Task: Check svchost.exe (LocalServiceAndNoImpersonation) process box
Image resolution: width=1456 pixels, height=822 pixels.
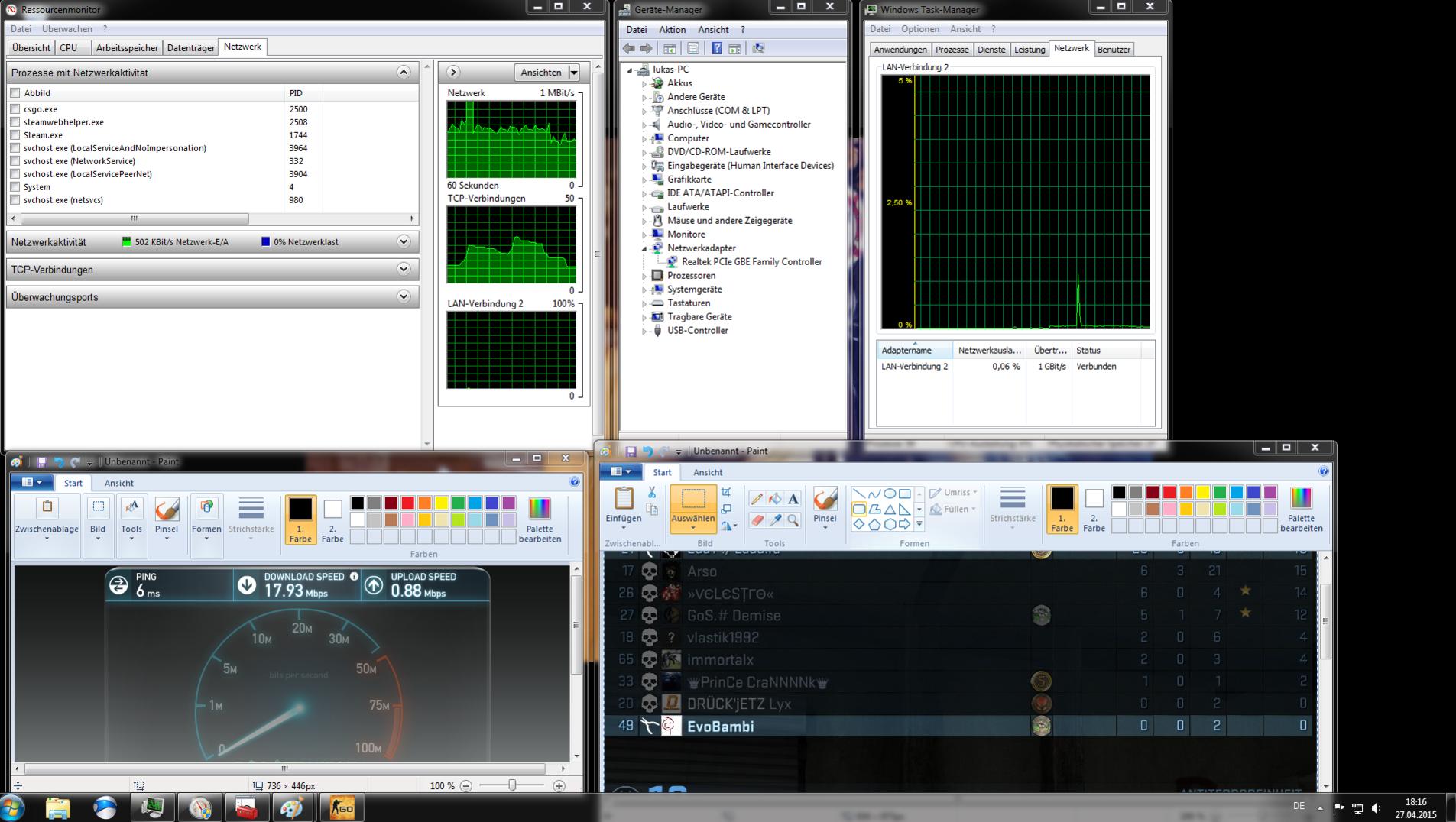Action: (15, 148)
